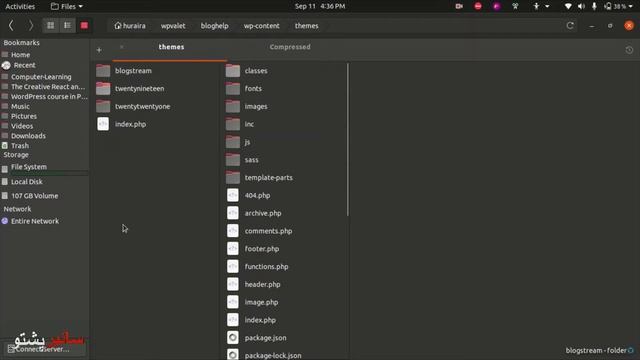The image size is (640, 360).
Task: Click the volume icon in top bar
Action: click(581, 6)
